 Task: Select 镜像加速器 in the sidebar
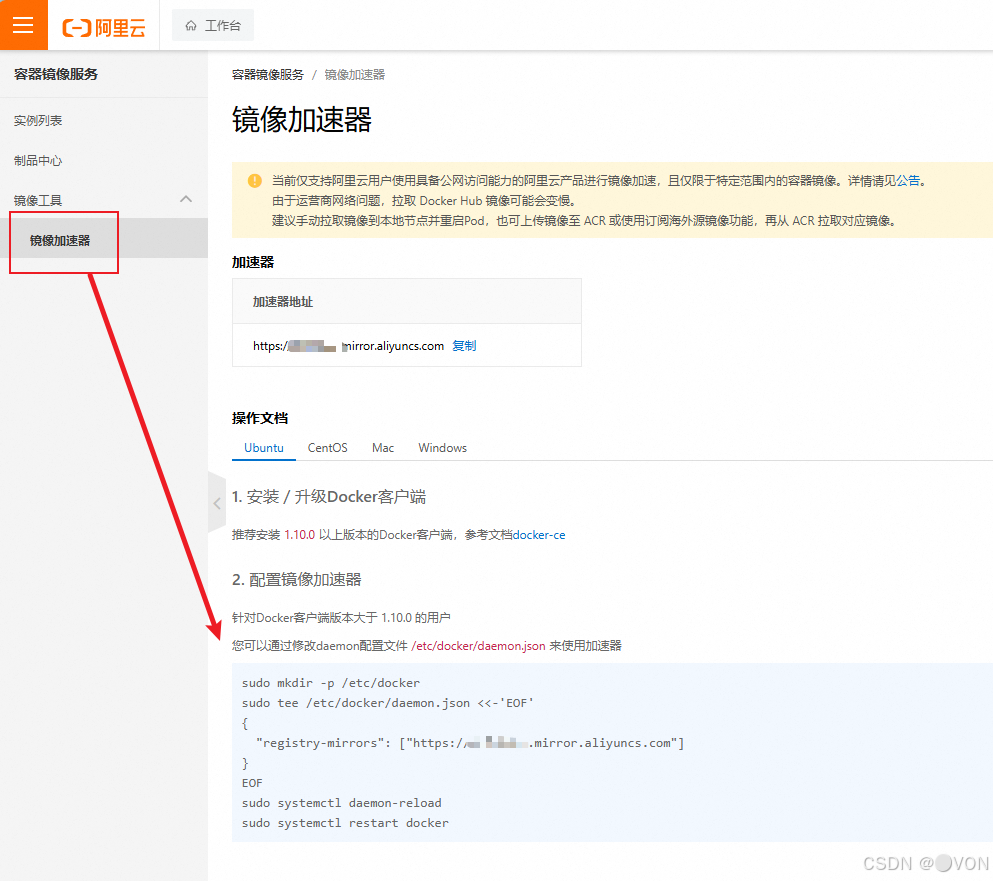pos(60,241)
